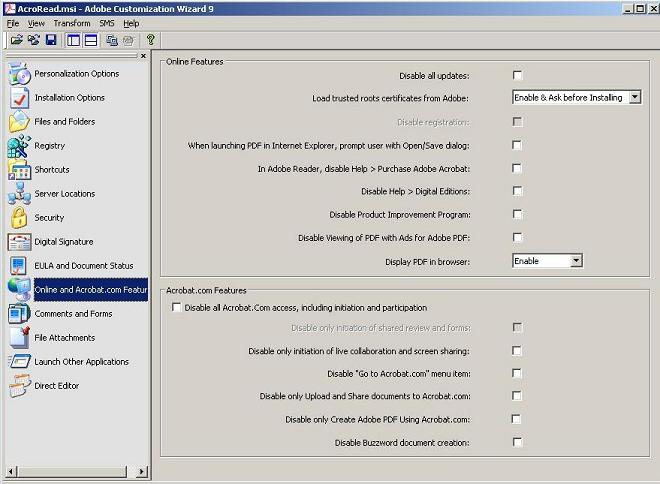Viewport: 660px width, 484px height.
Task: Select Comments and Forms in the sidebar
Action: (x=73, y=314)
